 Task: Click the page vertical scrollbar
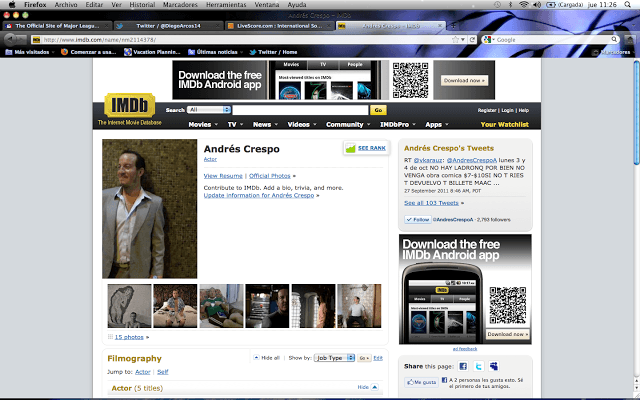tap(636, 113)
